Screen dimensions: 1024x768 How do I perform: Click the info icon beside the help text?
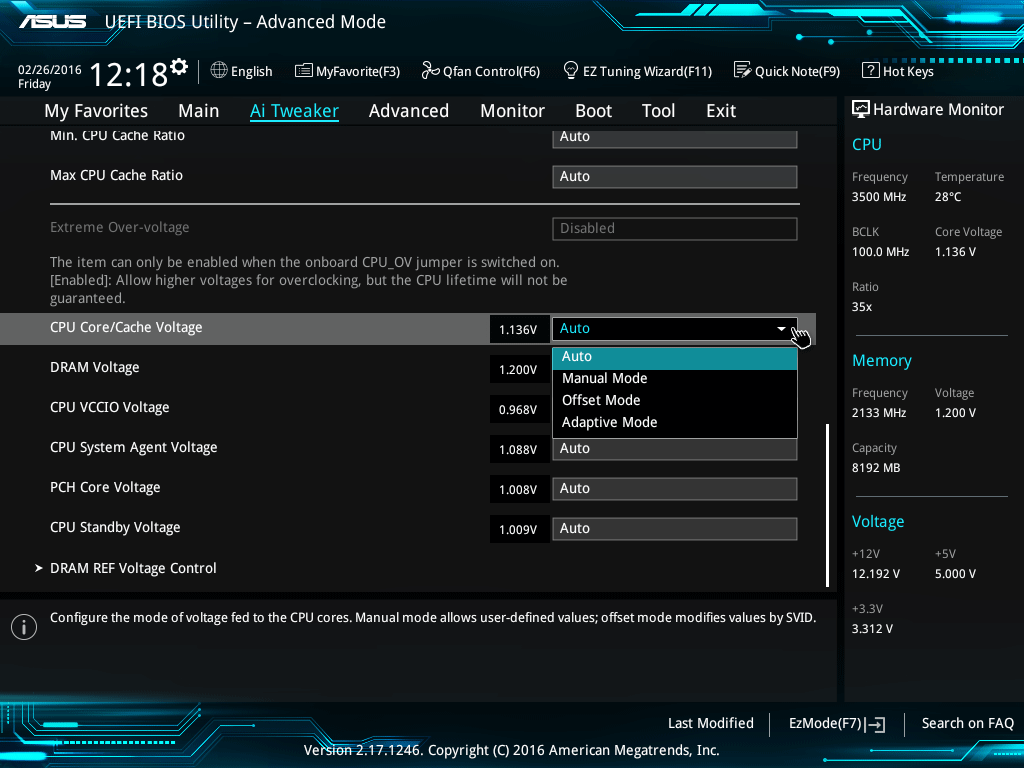click(23, 626)
